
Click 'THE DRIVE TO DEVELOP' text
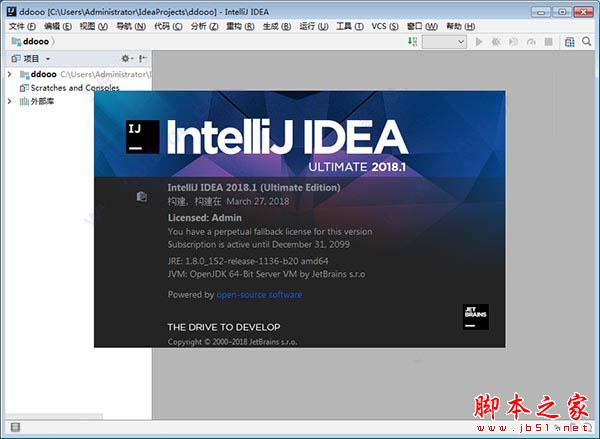pyautogui.click(x=224, y=327)
